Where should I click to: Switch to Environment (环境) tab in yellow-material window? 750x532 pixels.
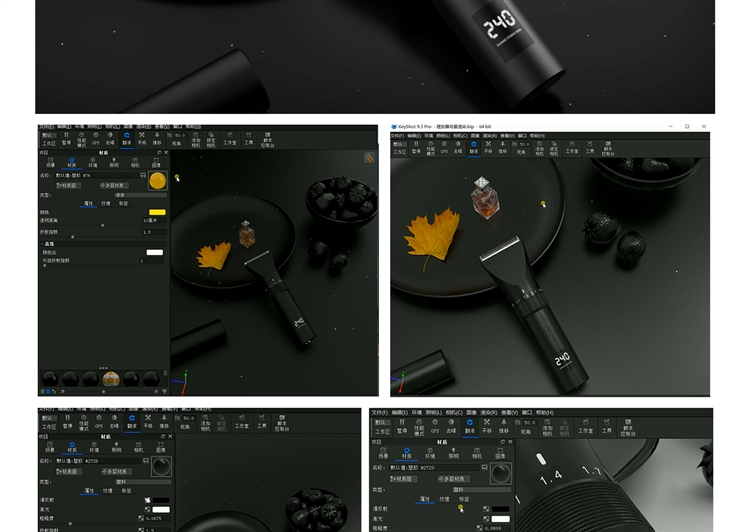(x=93, y=162)
